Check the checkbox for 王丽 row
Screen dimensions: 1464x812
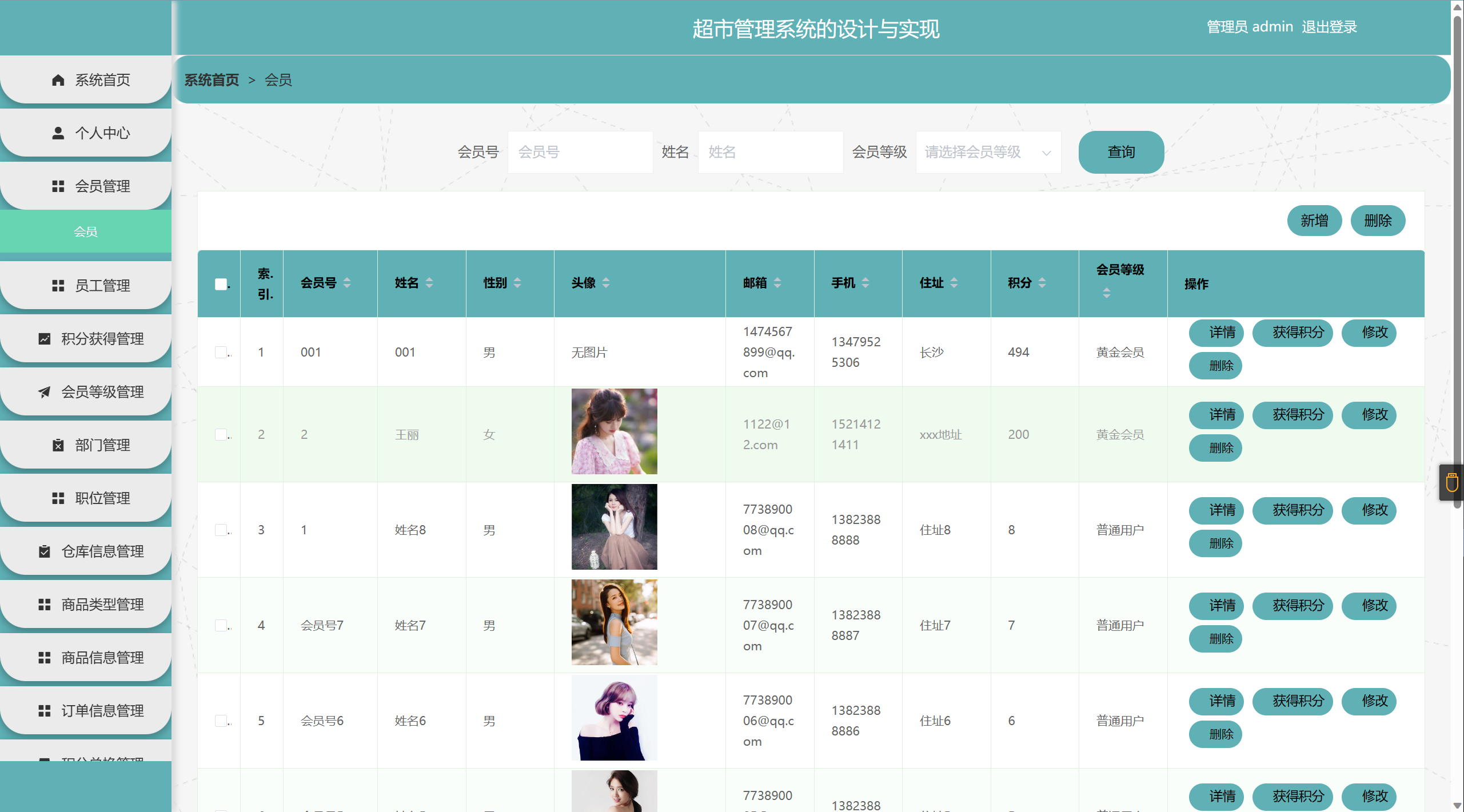tap(221, 434)
